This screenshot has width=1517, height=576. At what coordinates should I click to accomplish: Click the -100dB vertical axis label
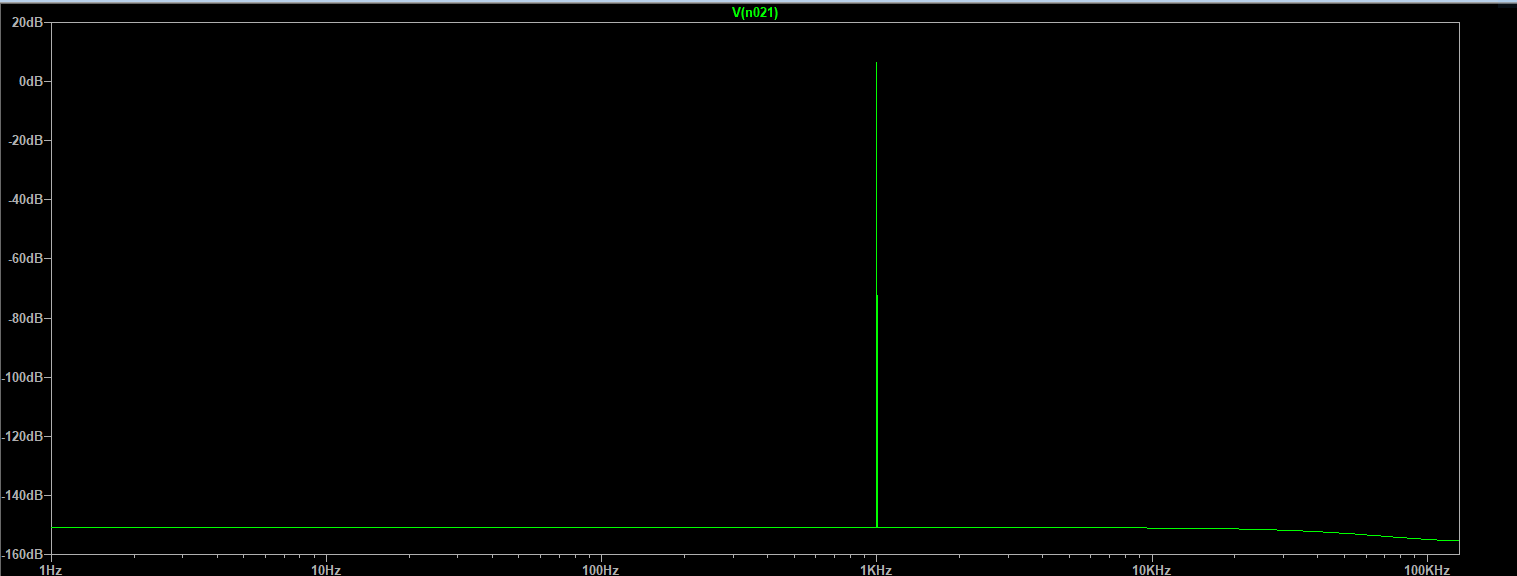coord(22,377)
